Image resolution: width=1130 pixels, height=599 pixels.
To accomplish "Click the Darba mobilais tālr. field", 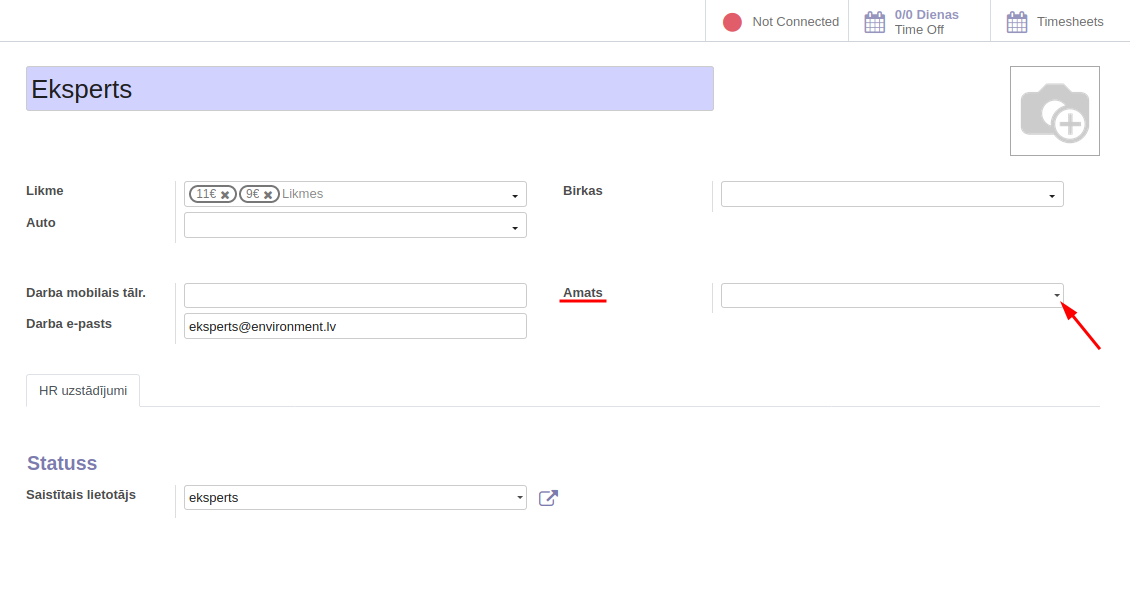I will [x=355, y=295].
